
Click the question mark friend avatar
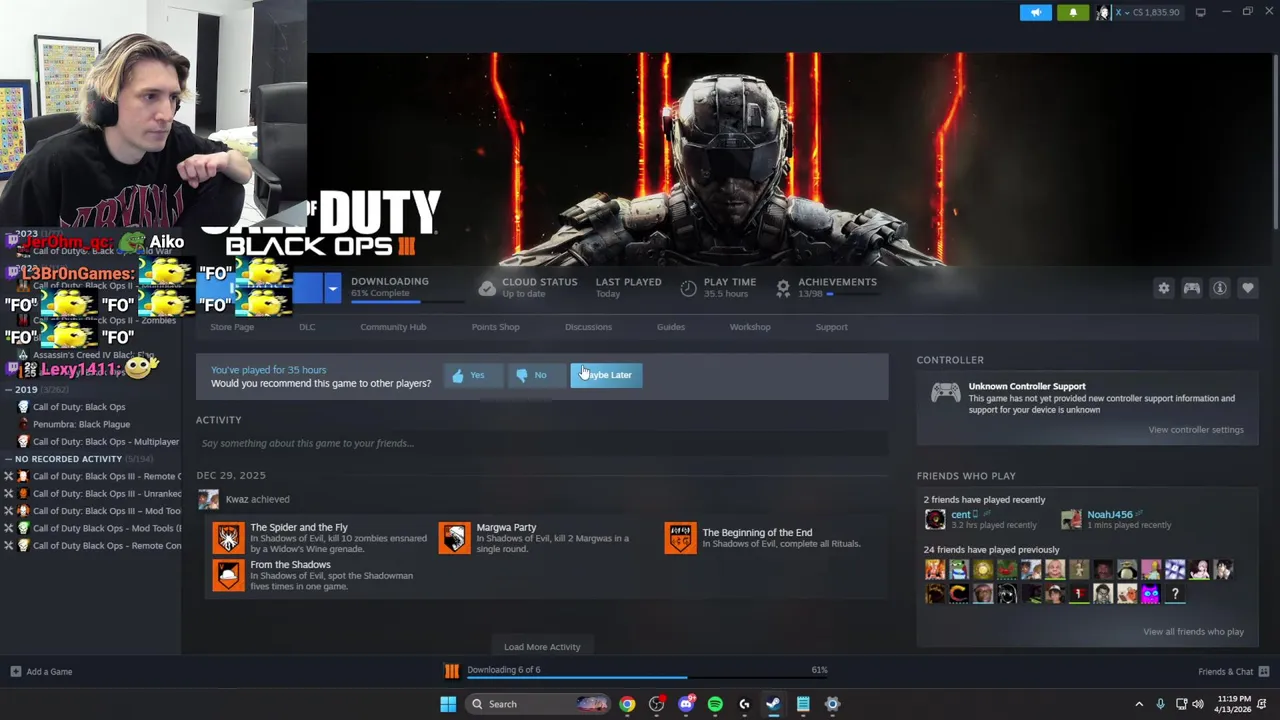1175,594
